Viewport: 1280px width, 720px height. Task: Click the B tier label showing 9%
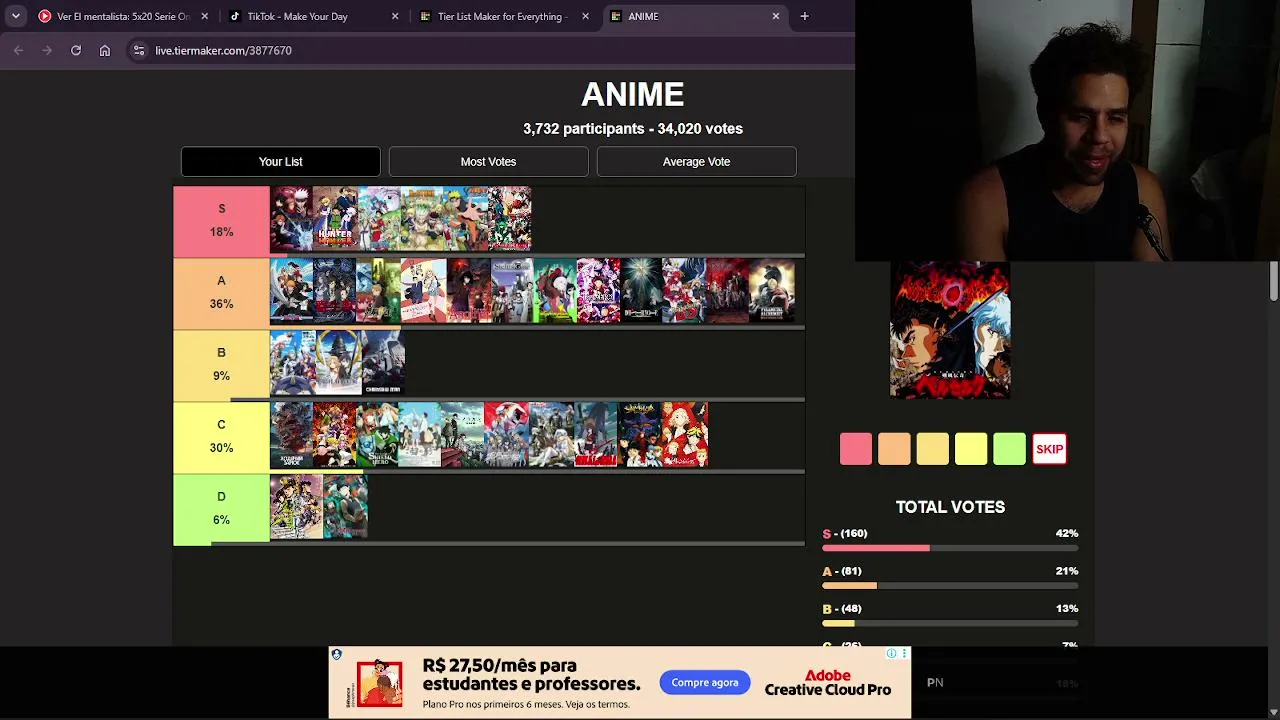click(x=221, y=364)
